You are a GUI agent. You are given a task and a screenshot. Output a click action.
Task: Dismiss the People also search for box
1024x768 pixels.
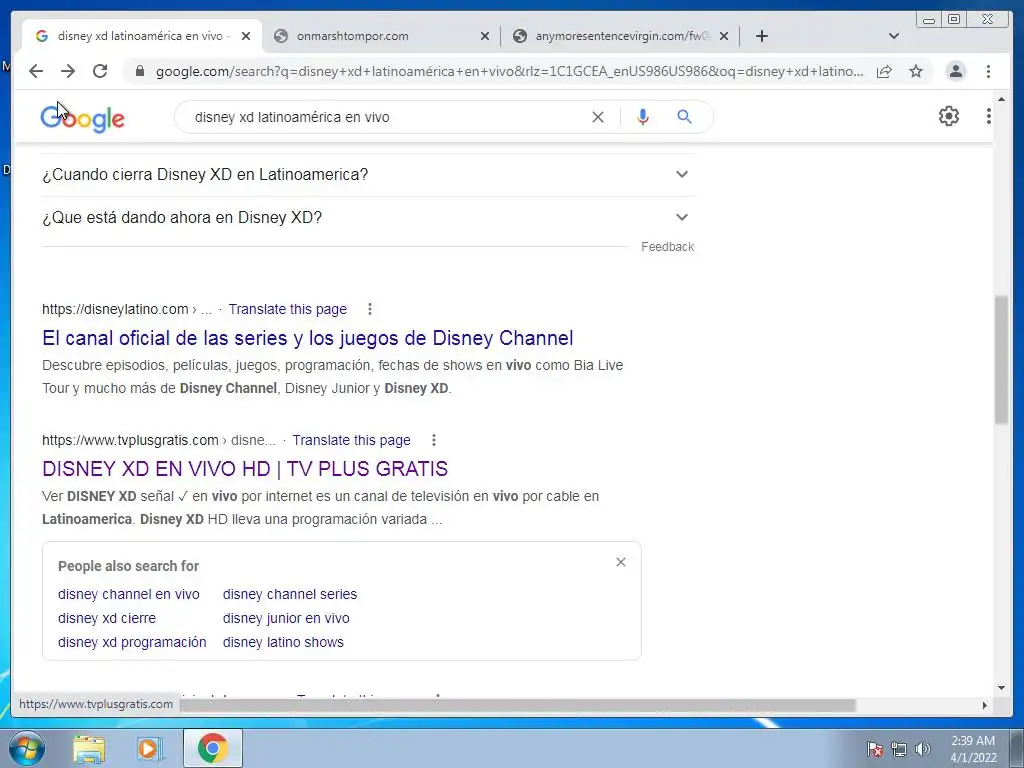click(x=621, y=562)
